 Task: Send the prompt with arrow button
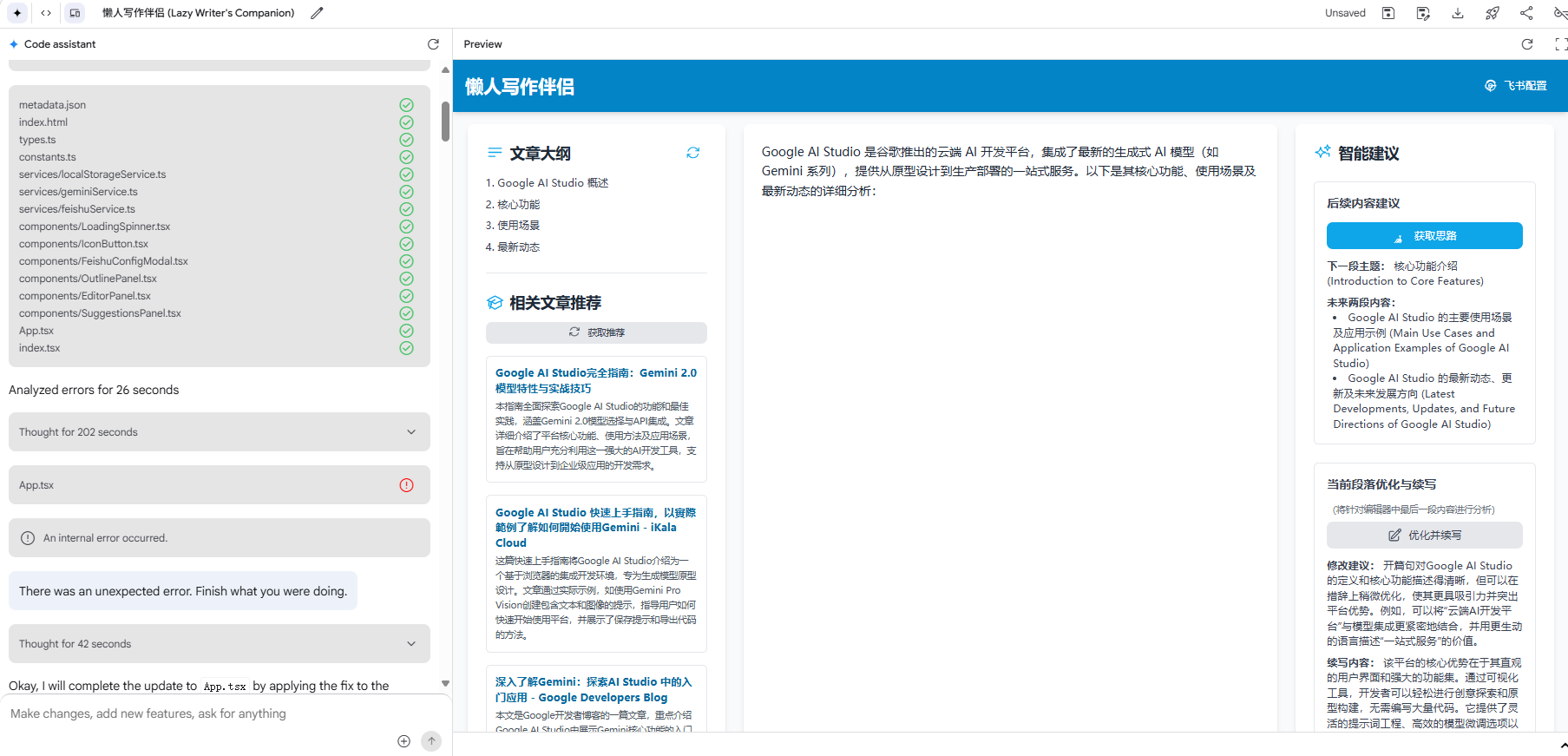[431, 741]
